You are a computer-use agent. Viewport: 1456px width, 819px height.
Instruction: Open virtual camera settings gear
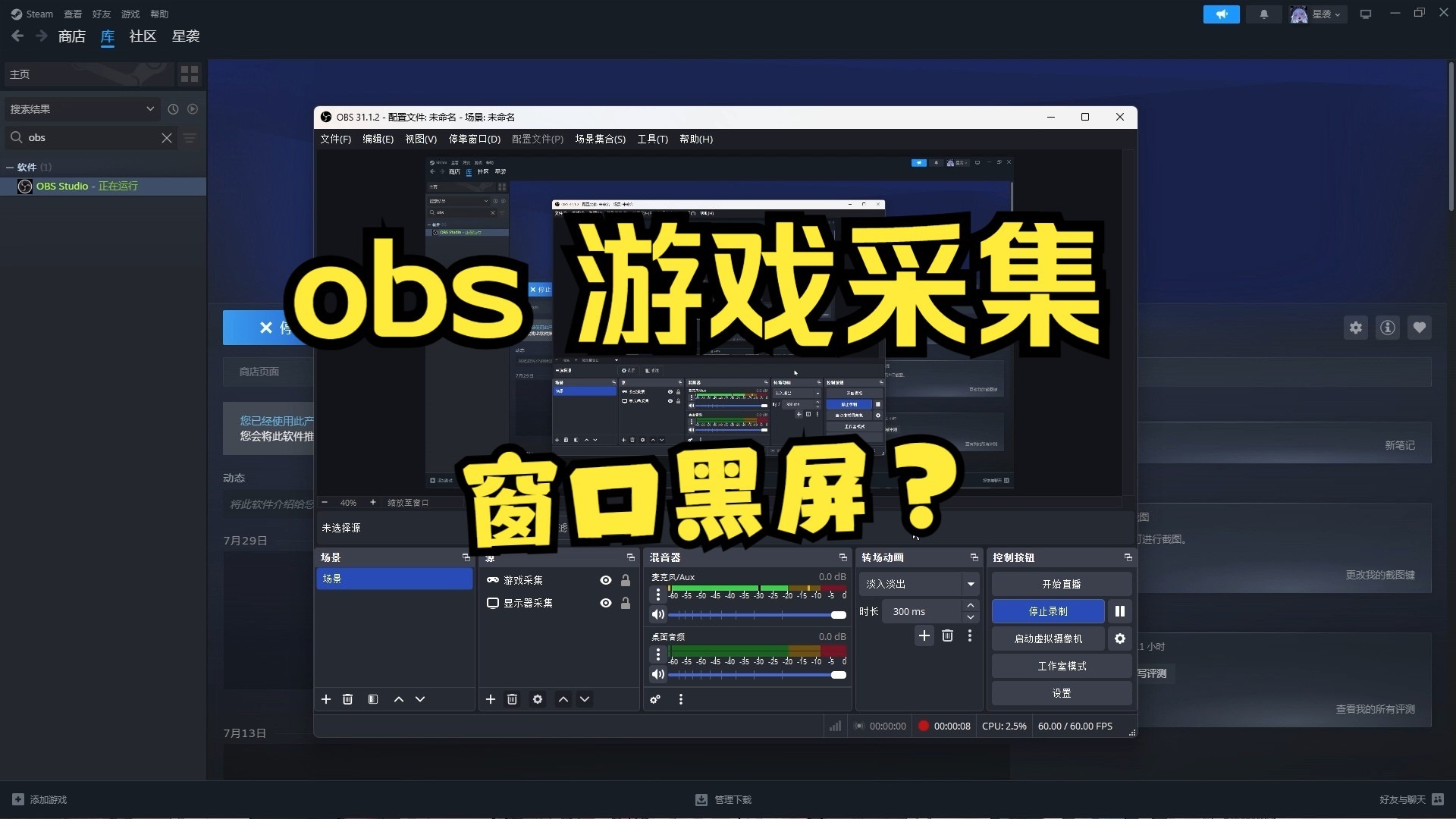pyautogui.click(x=1120, y=639)
